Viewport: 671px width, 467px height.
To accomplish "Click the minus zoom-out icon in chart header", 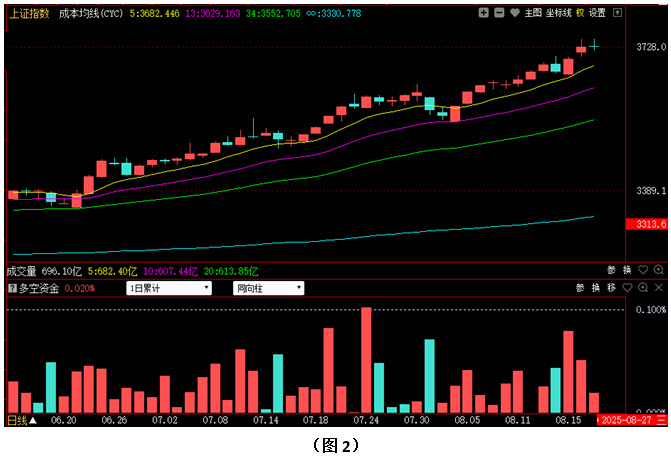I will [x=499, y=13].
